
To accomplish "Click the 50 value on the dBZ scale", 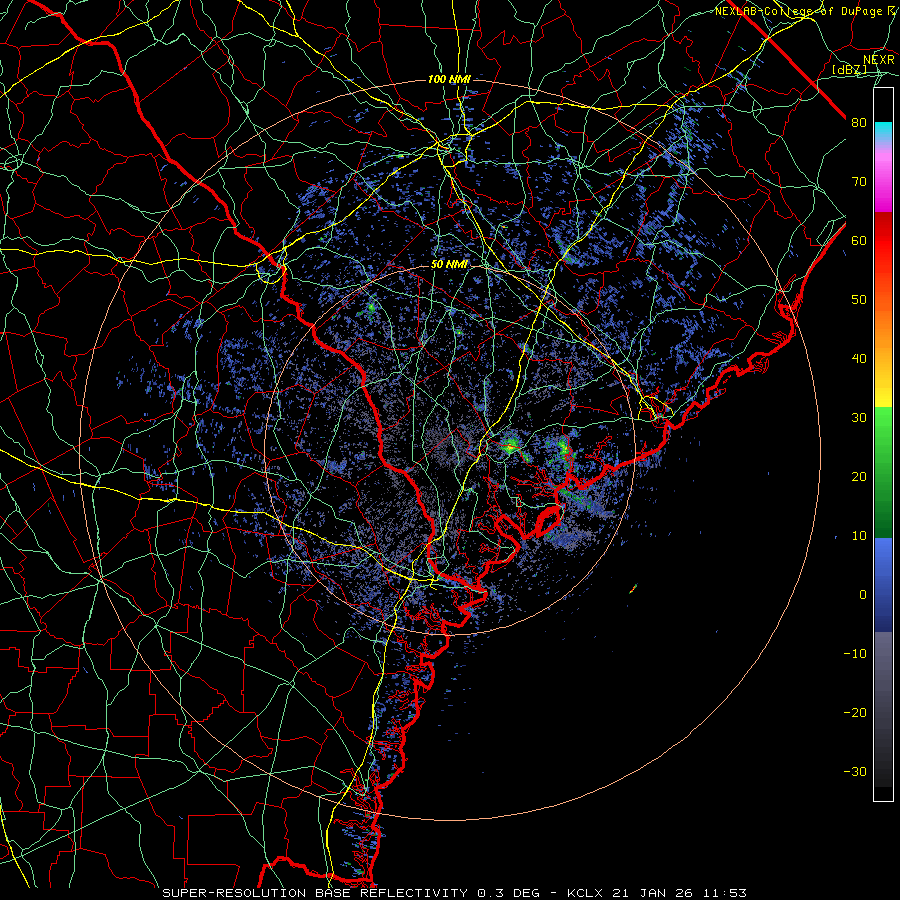I will coord(859,300).
